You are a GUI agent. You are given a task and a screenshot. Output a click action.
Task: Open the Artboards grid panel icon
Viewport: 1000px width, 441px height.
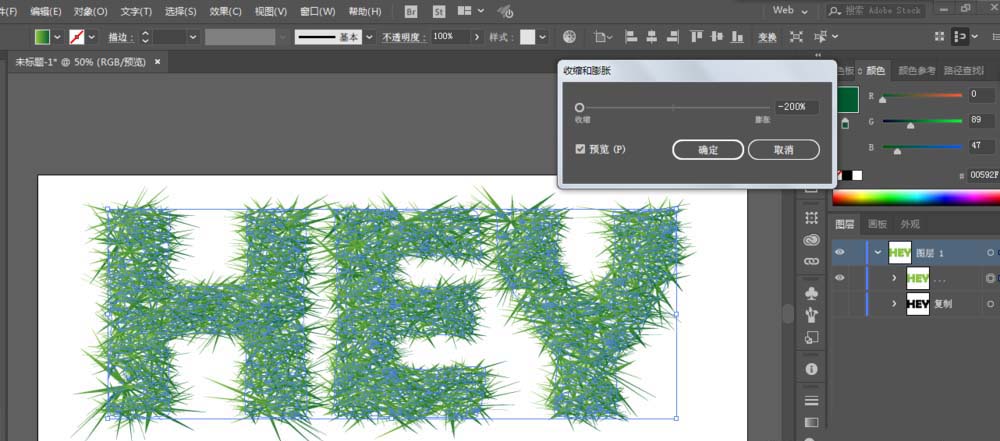(x=811, y=218)
